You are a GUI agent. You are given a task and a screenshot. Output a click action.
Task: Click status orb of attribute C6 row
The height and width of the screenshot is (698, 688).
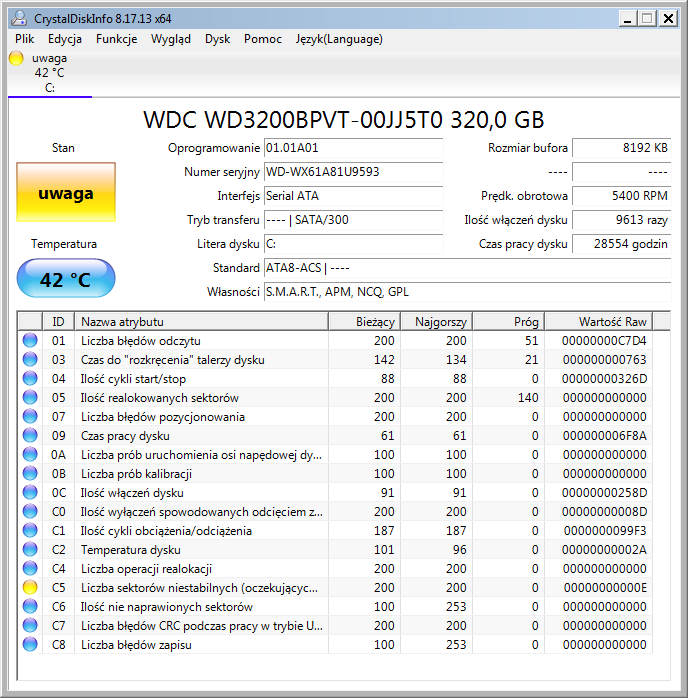click(x=30, y=606)
